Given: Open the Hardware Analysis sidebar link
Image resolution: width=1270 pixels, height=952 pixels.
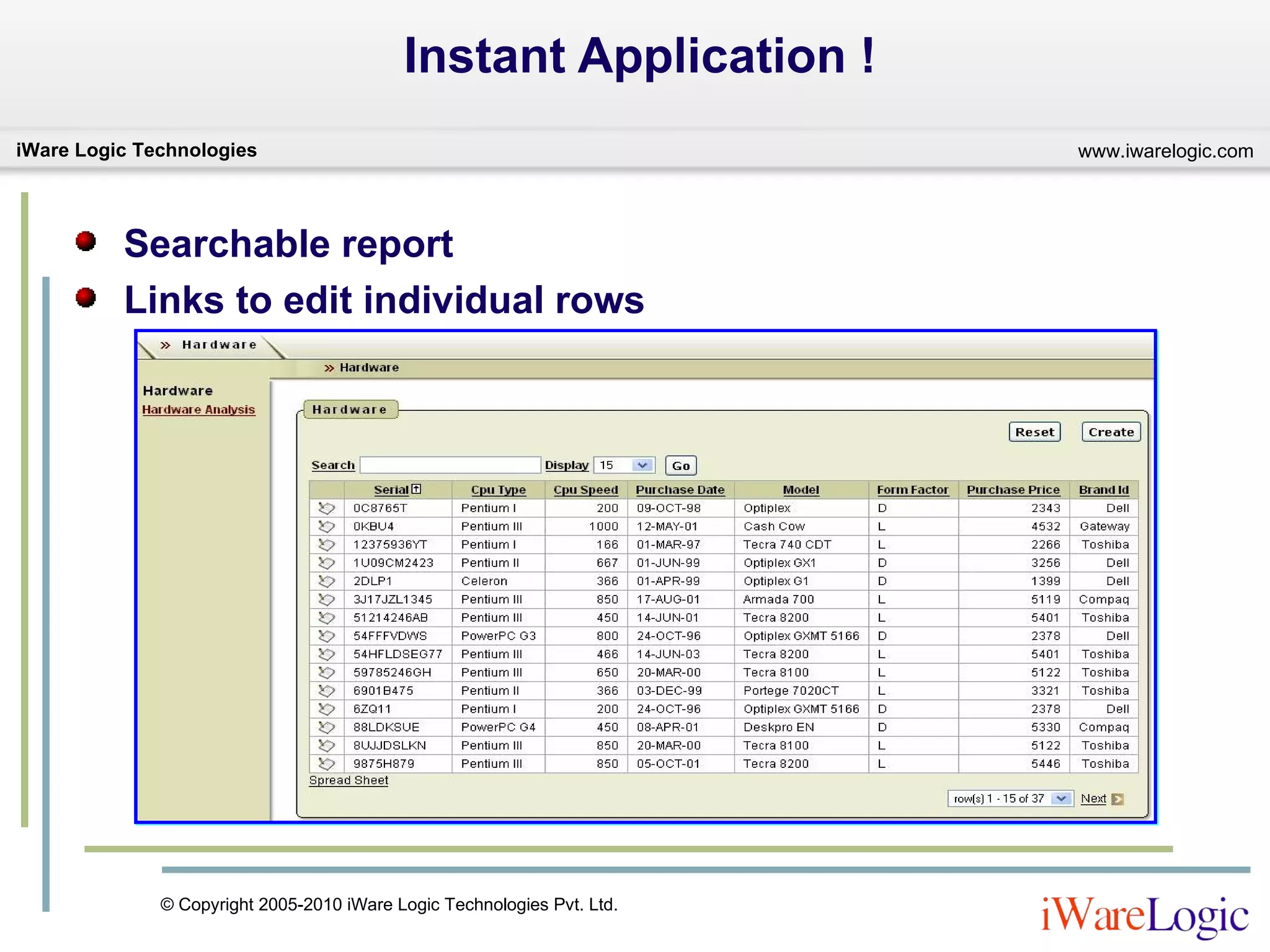Looking at the screenshot, I should (198, 410).
